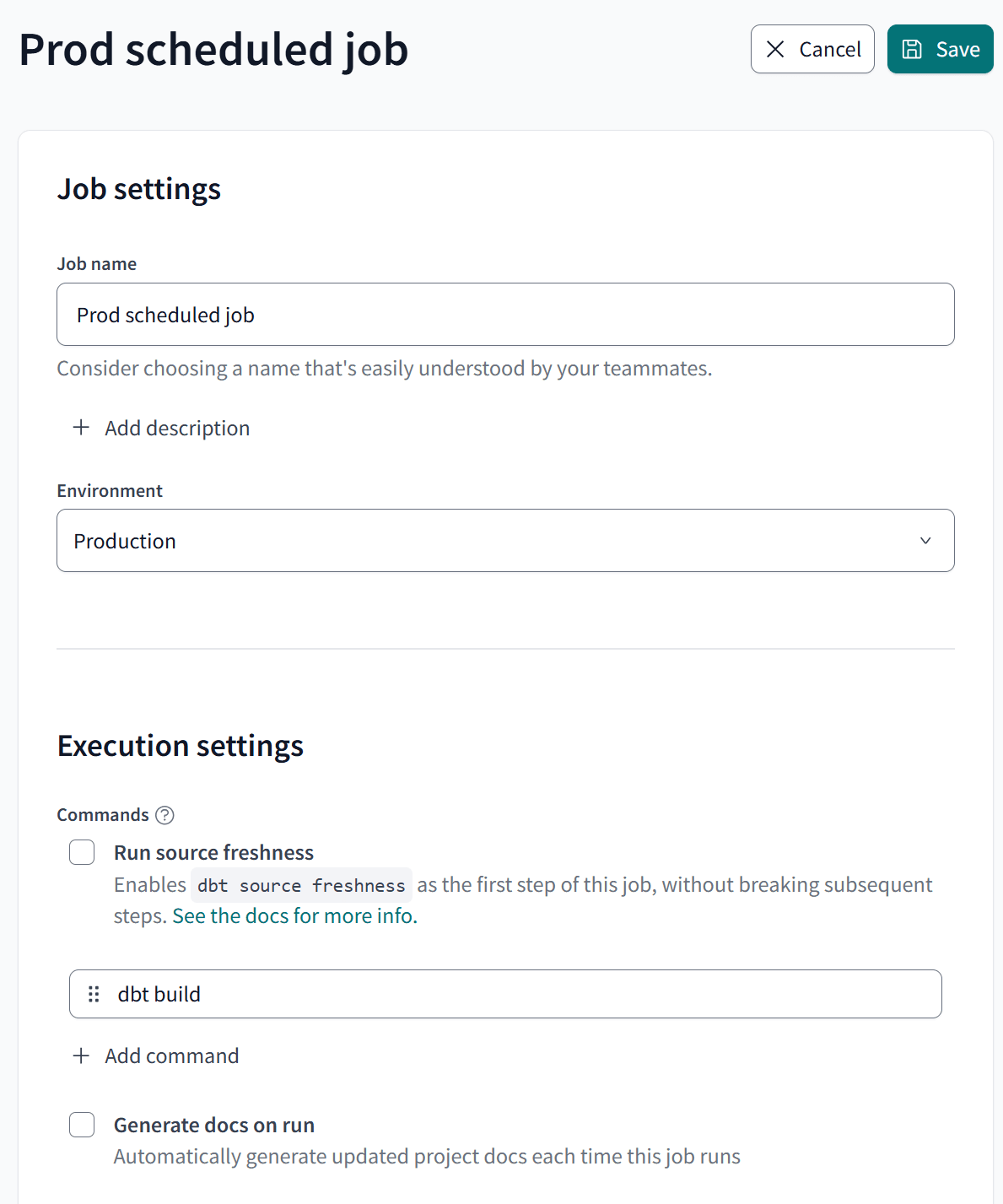Expand the Environment chevron arrow

tap(925, 541)
